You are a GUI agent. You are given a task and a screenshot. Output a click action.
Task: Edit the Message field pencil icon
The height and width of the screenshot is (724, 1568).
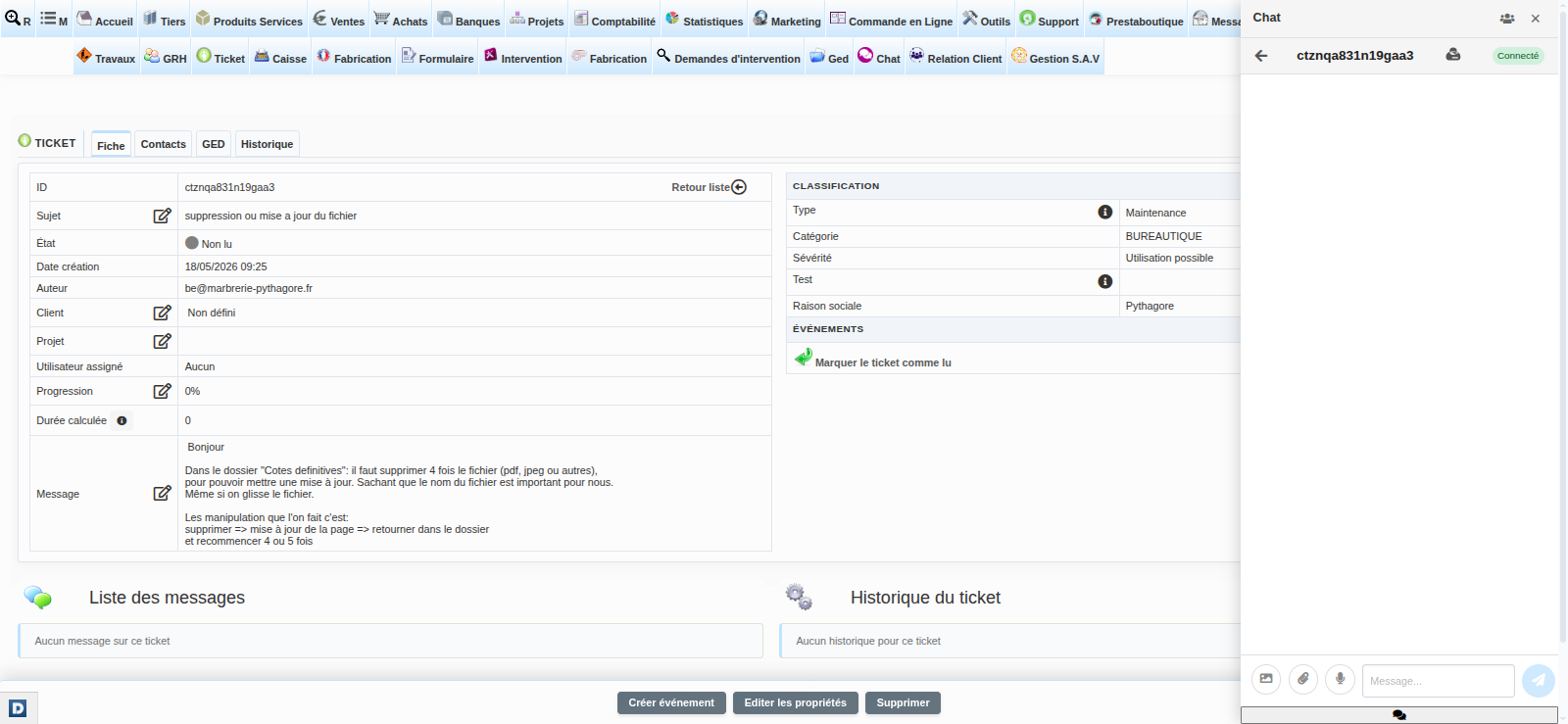click(x=163, y=494)
